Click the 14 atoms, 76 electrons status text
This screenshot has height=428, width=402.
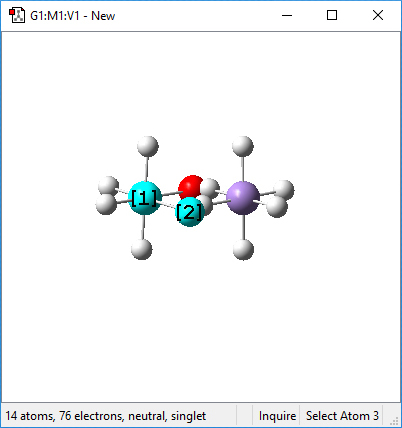(105, 416)
